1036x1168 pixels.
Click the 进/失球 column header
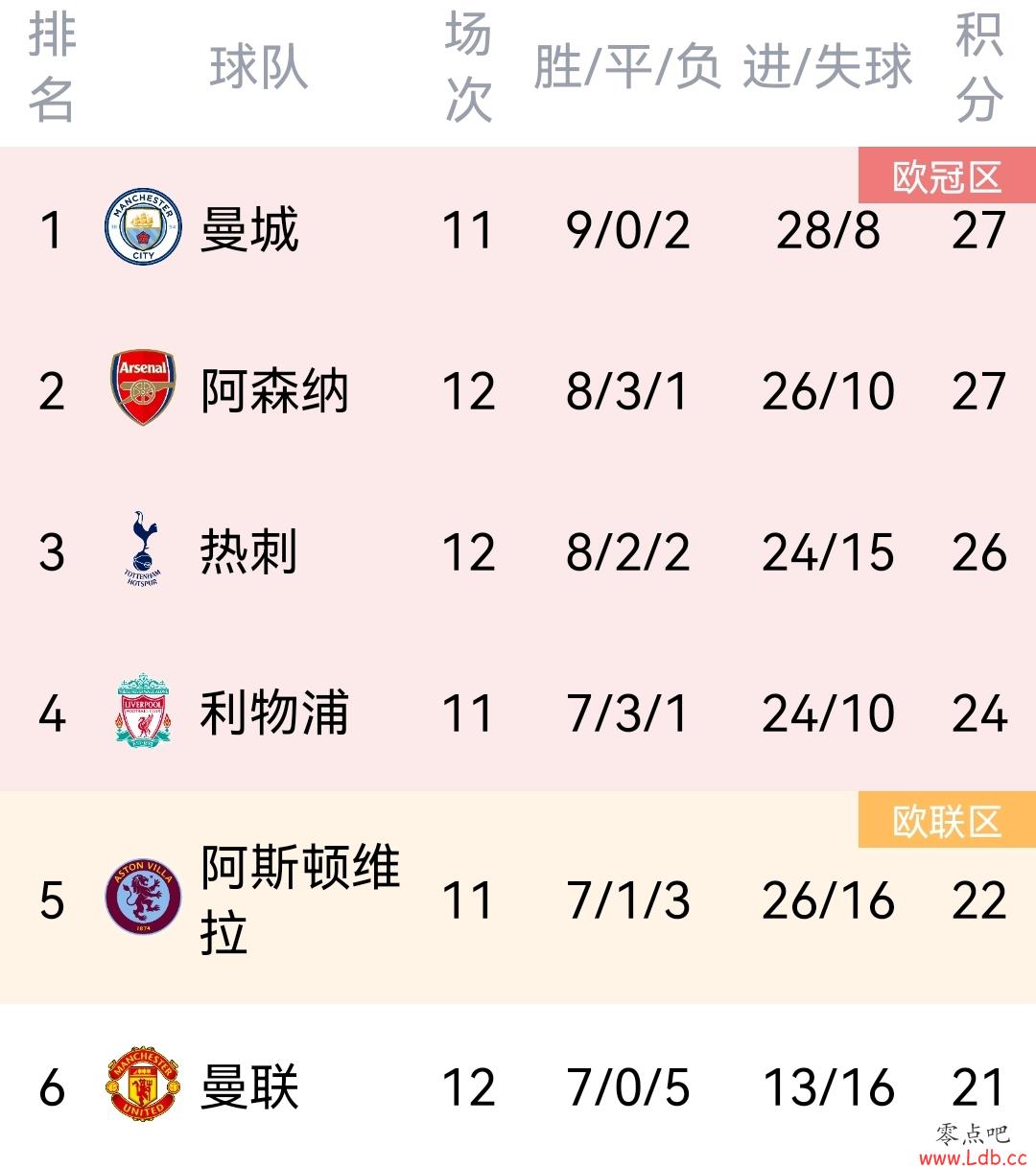pos(827,67)
